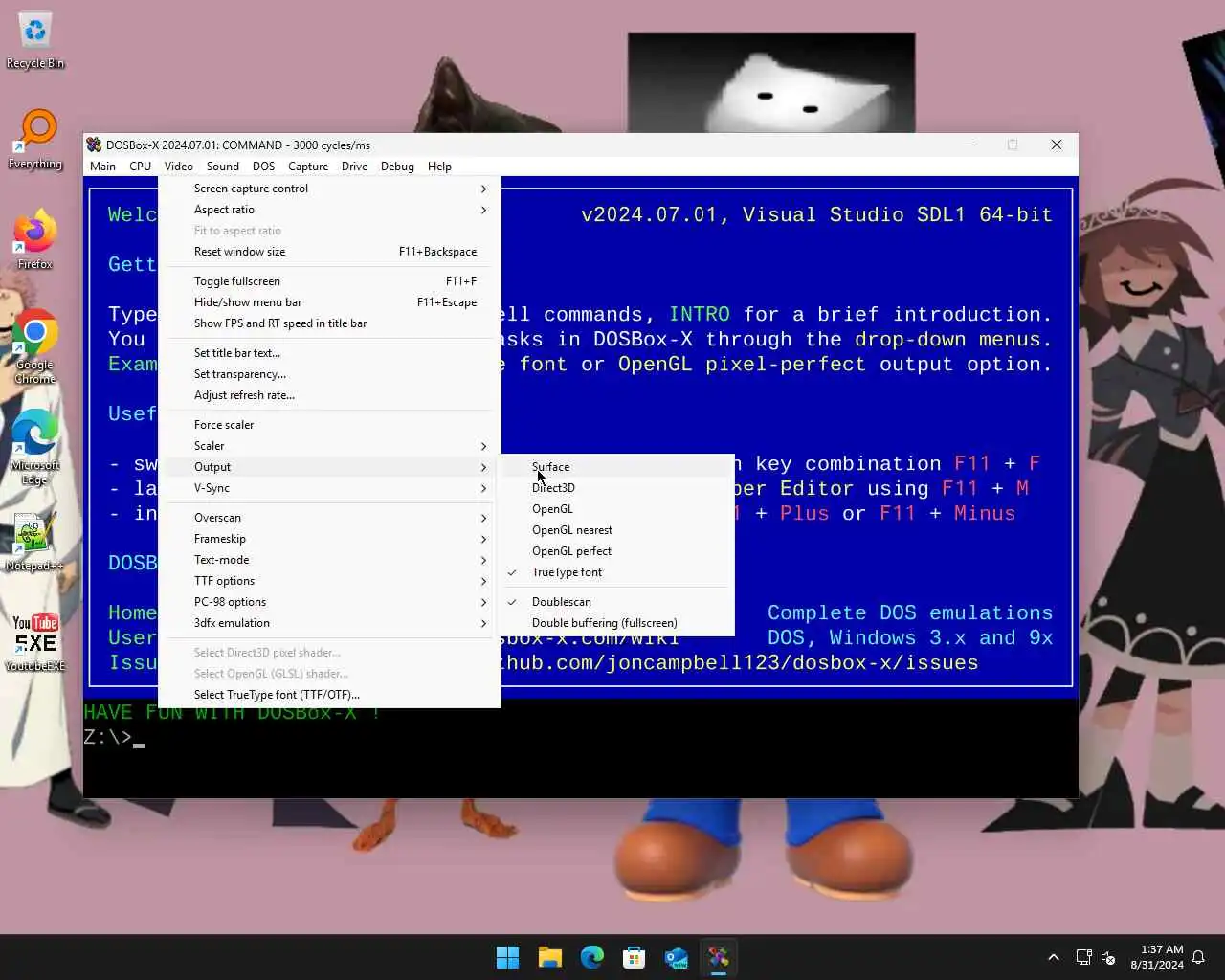Open File Explorer from the taskbar
Image resolution: width=1225 pixels, height=980 pixels.
(x=549, y=957)
